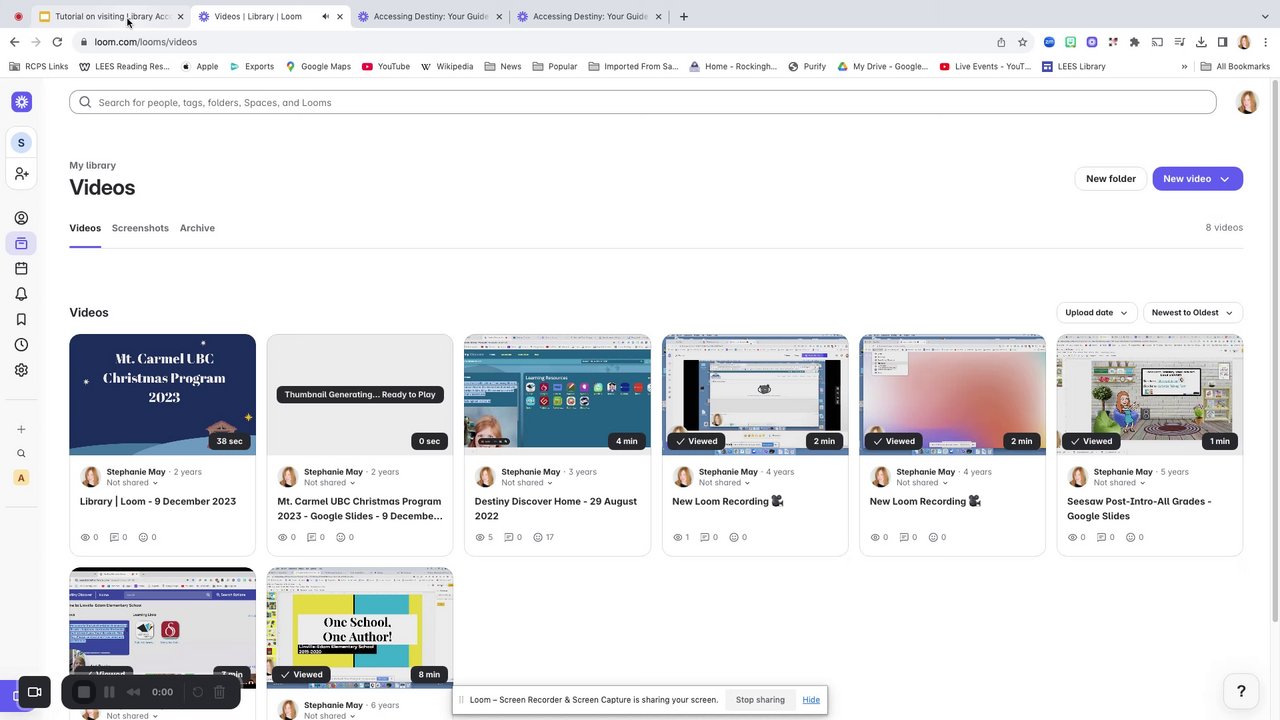
Task: Click the share icon in address bar
Action: [1001, 42]
